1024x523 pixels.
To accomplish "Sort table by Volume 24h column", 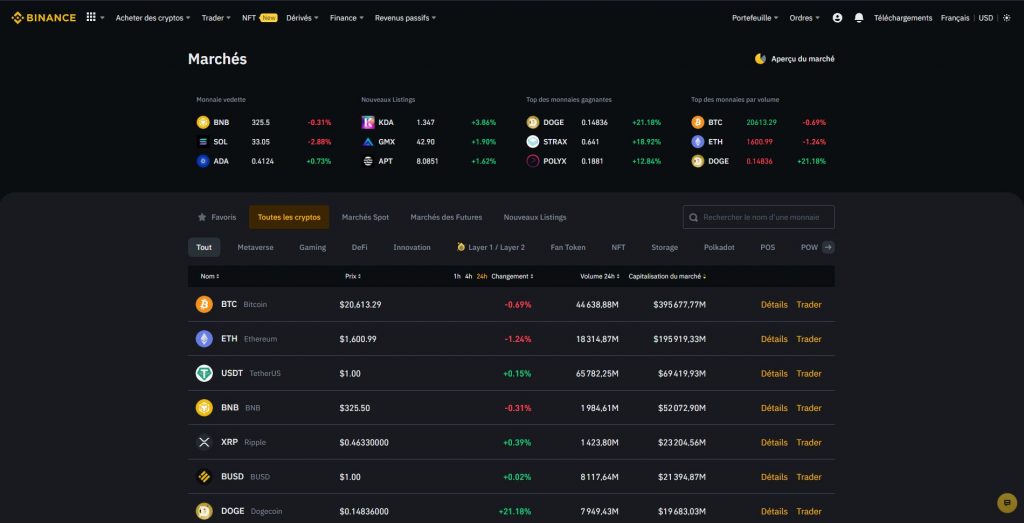I will tap(601, 276).
